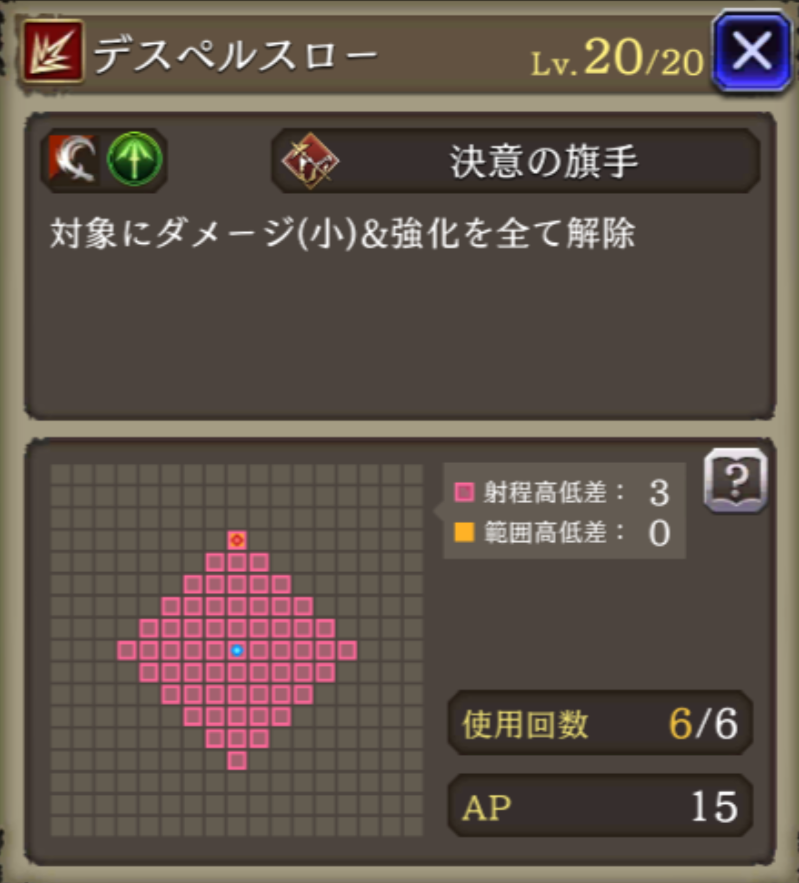
Task: Click the orange 範囲高低差 legend swatch
Action: click(x=465, y=532)
